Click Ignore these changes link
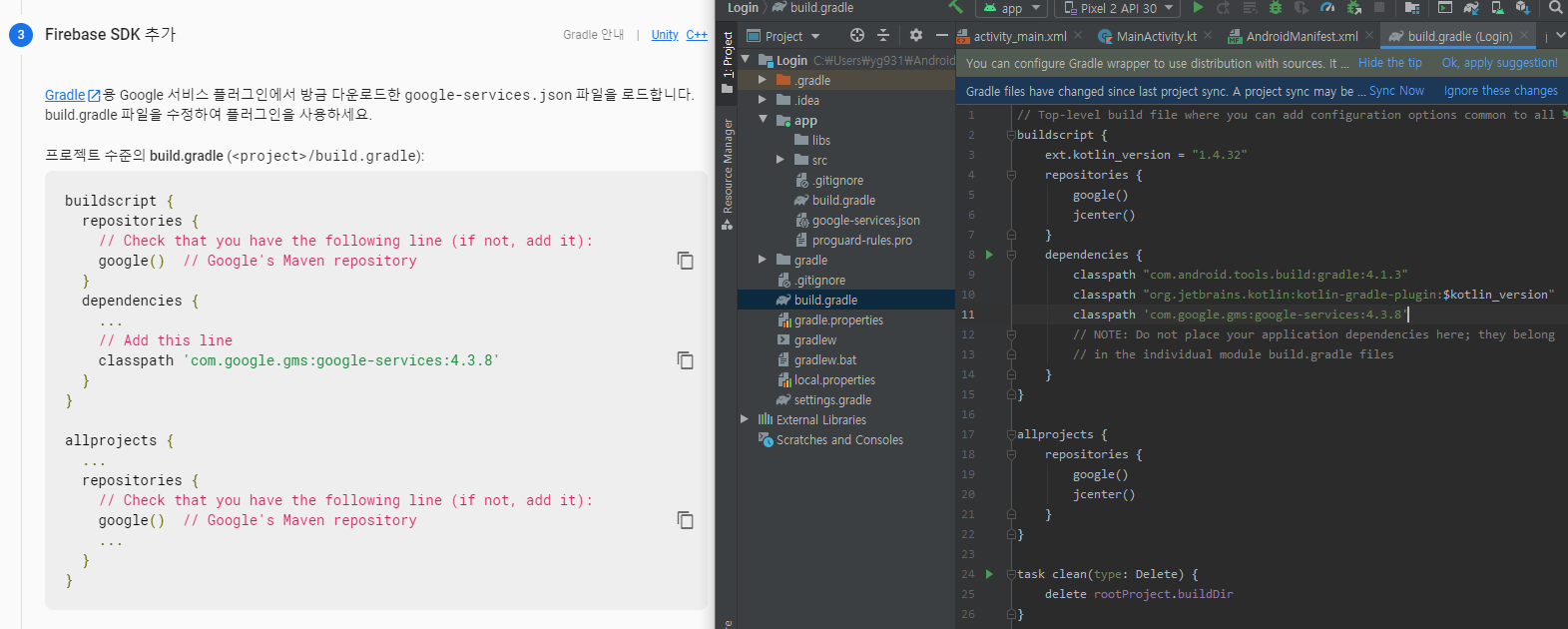1568x629 pixels. 1500,91
